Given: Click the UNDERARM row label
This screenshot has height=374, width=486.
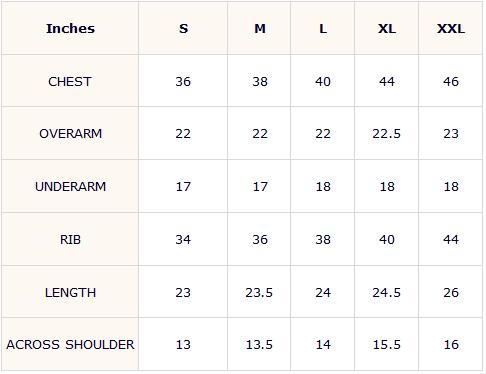Looking at the screenshot, I should tap(70, 186).
